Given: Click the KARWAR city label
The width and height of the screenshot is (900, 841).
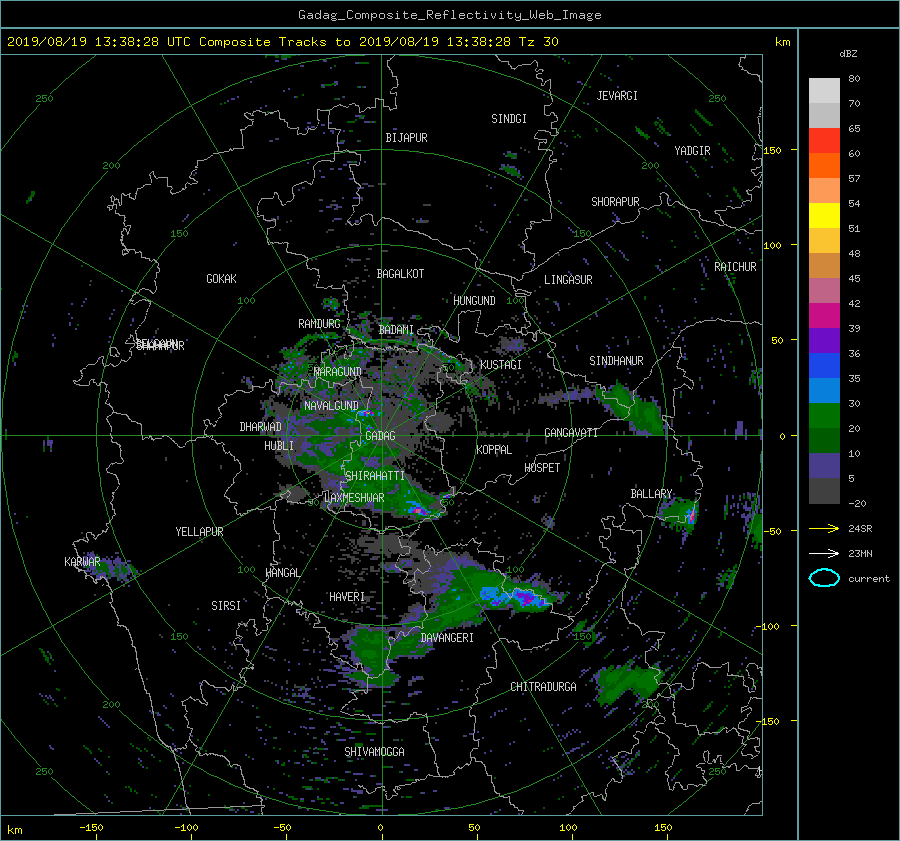Looking at the screenshot, I should point(82,561).
